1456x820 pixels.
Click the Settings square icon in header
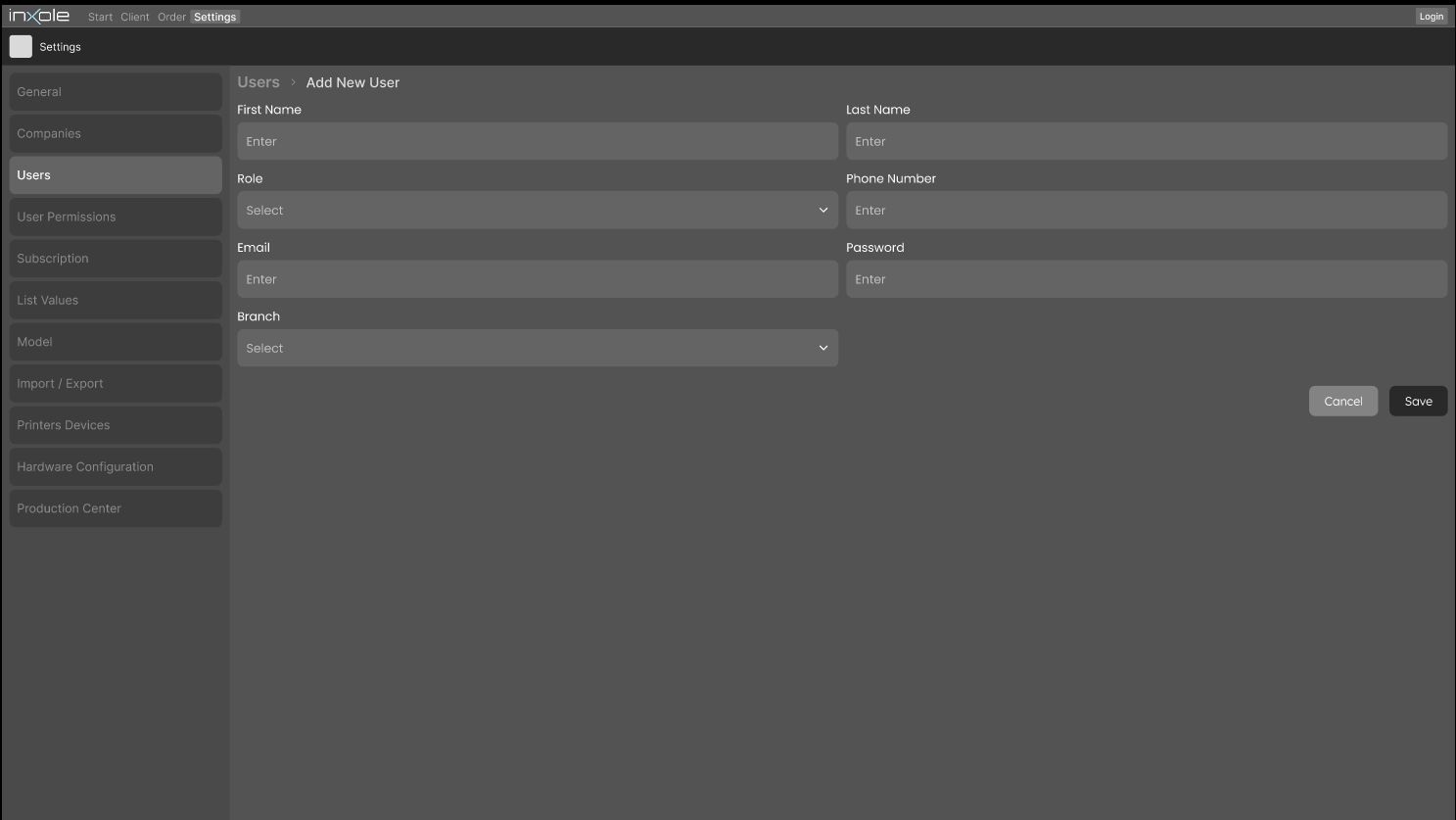pyautogui.click(x=21, y=47)
